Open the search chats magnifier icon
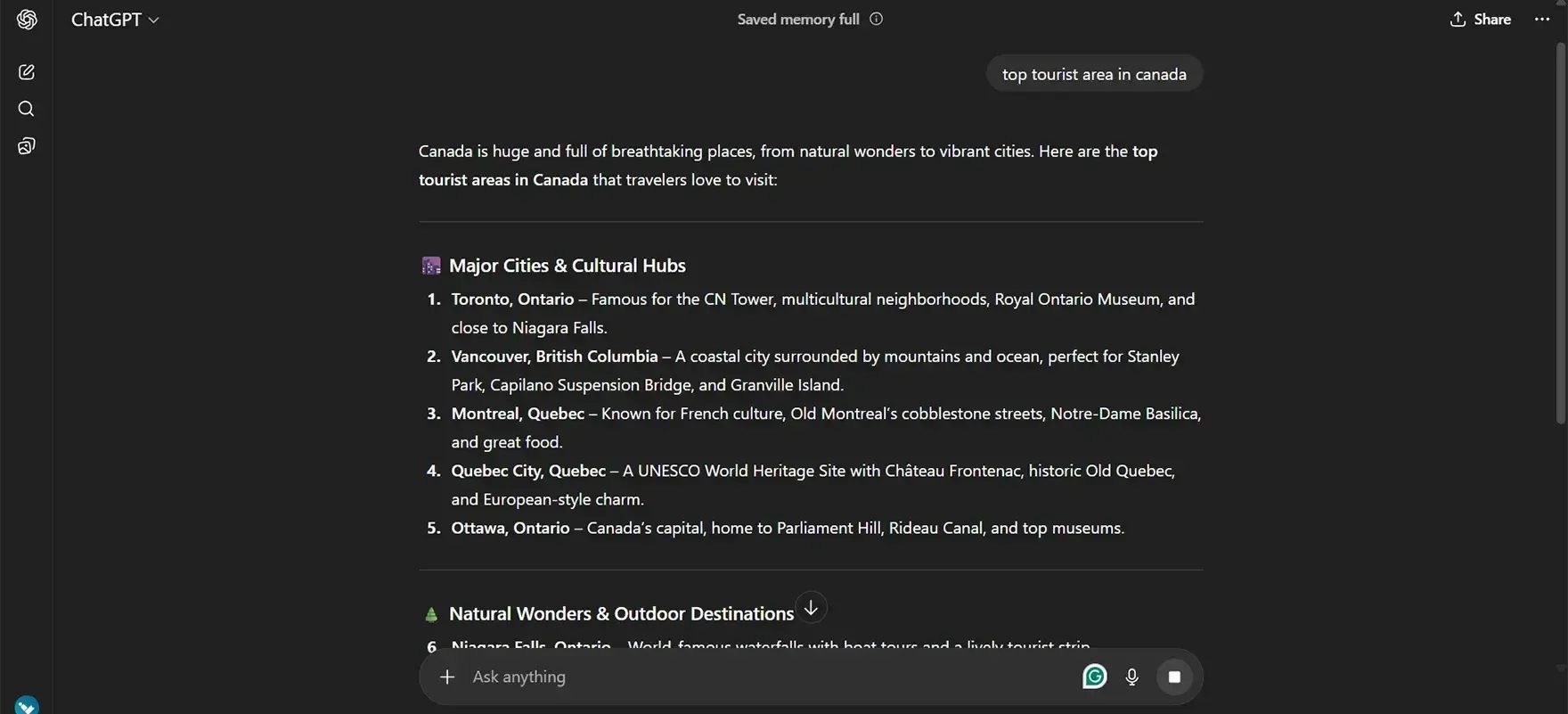The image size is (1568, 714). coord(27,109)
